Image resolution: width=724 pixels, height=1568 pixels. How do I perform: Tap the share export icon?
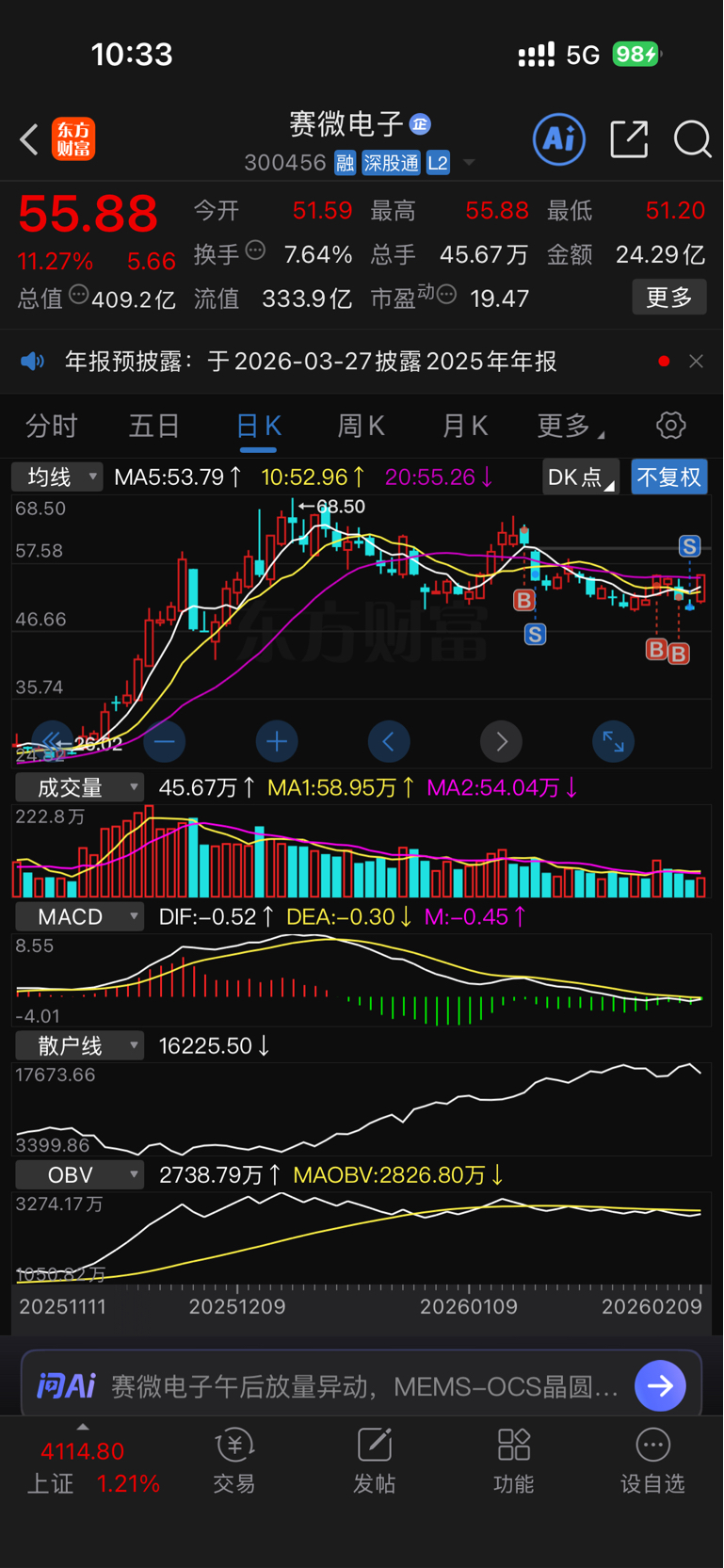pyautogui.click(x=629, y=139)
